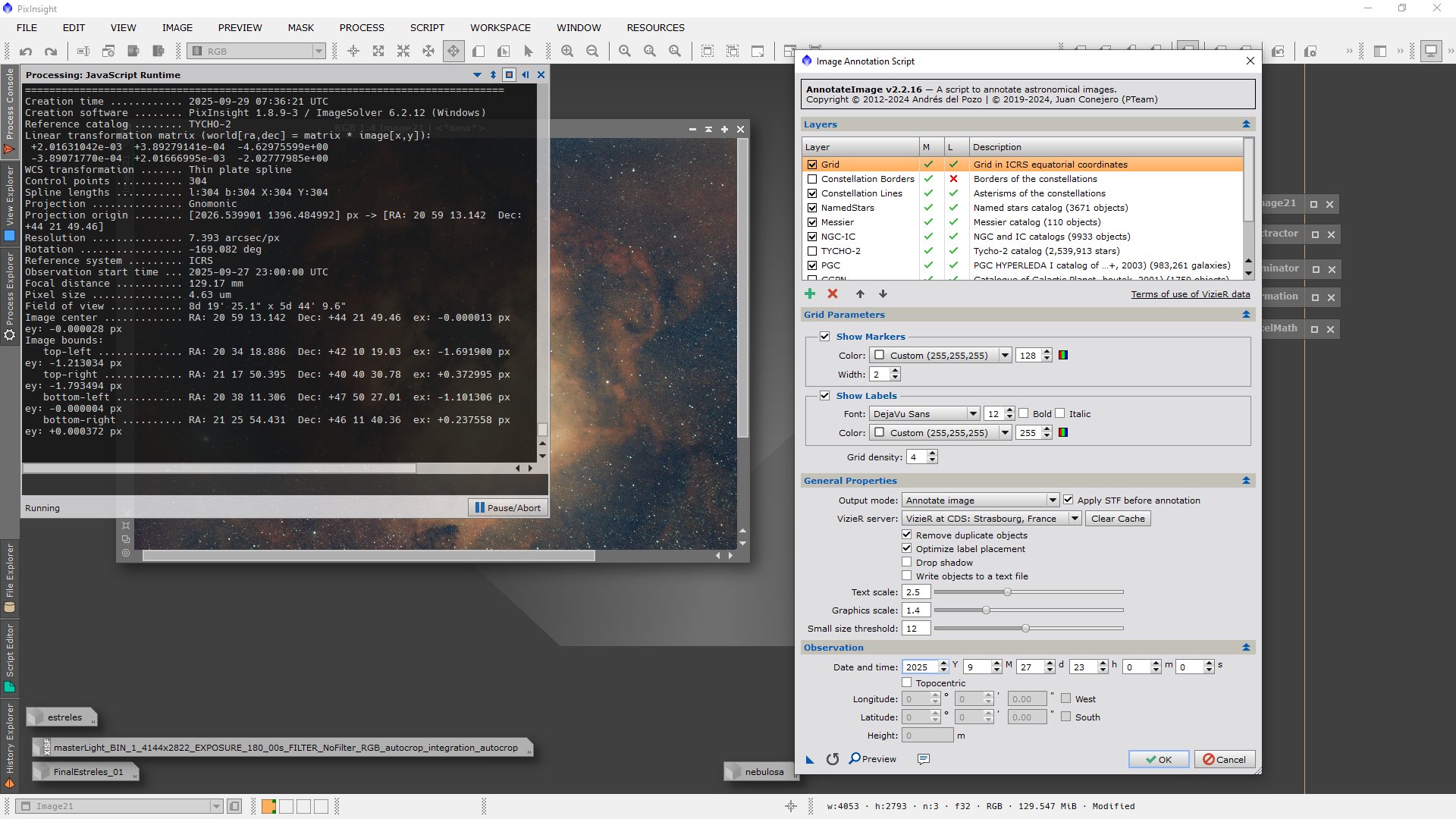This screenshot has height=819, width=1456.
Task: Collapse the General Properties section
Action: pyautogui.click(x=1246, y=480)
